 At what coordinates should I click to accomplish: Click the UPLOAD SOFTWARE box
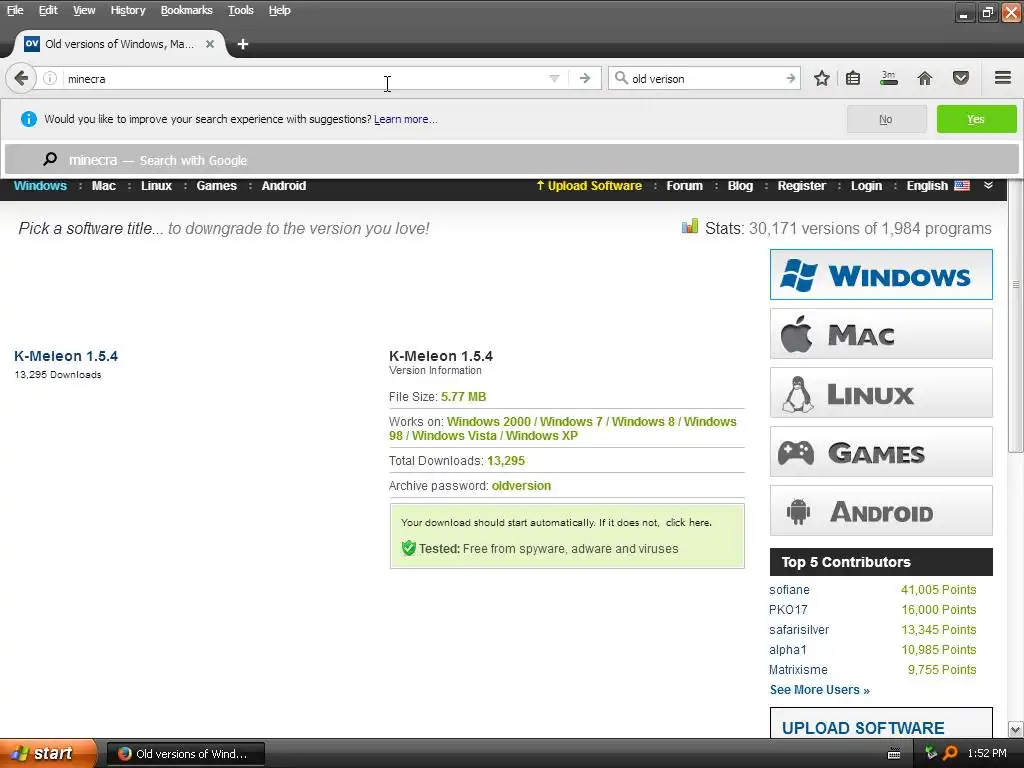point(881,724)
